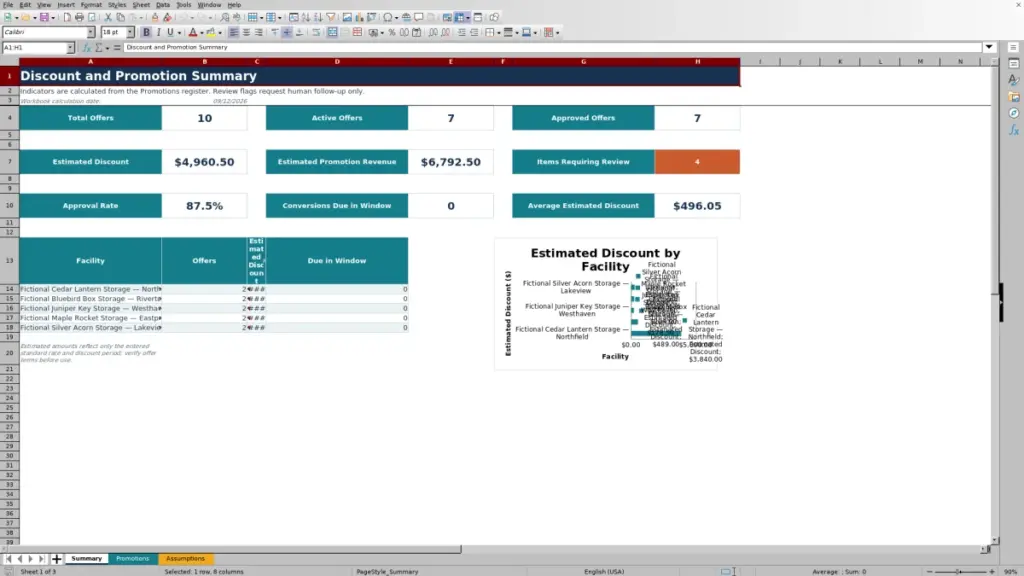
Task: Open the Format menu
Action: (91, 5)
